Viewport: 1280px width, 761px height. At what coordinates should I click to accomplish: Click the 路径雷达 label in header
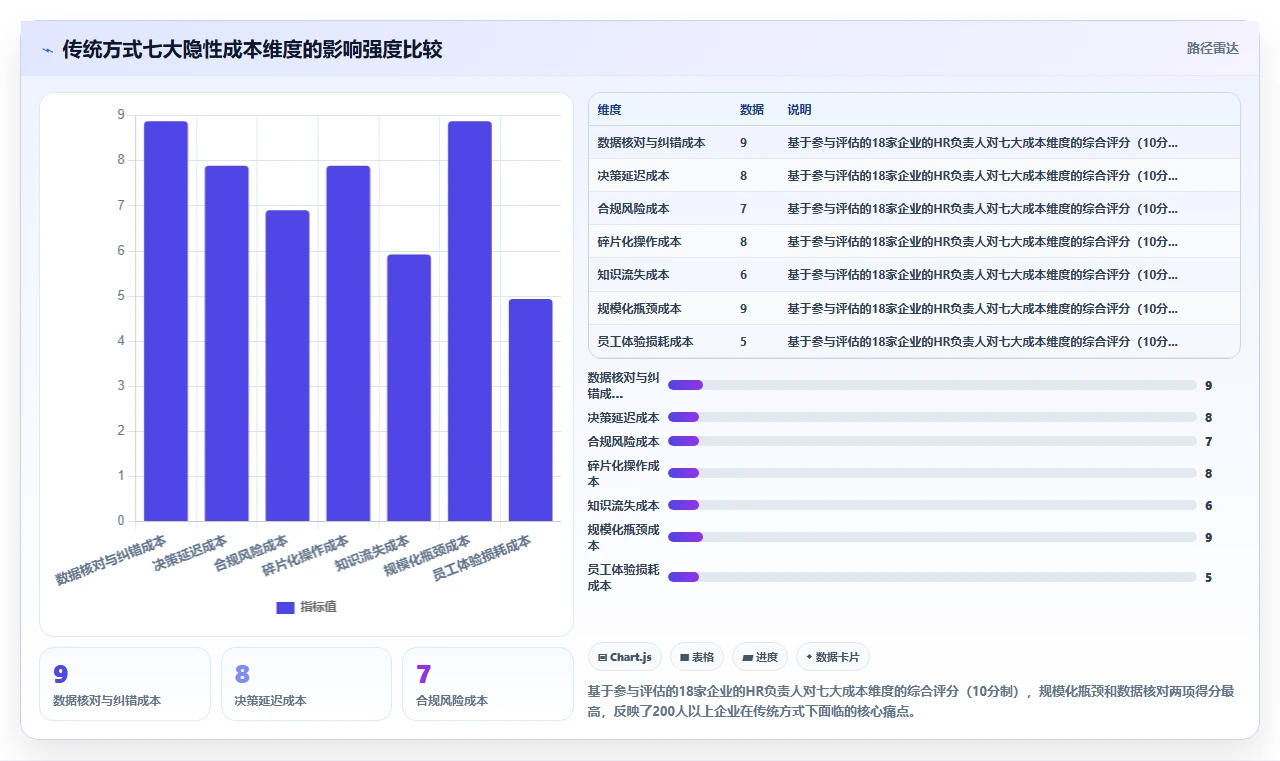point(1212,48)
